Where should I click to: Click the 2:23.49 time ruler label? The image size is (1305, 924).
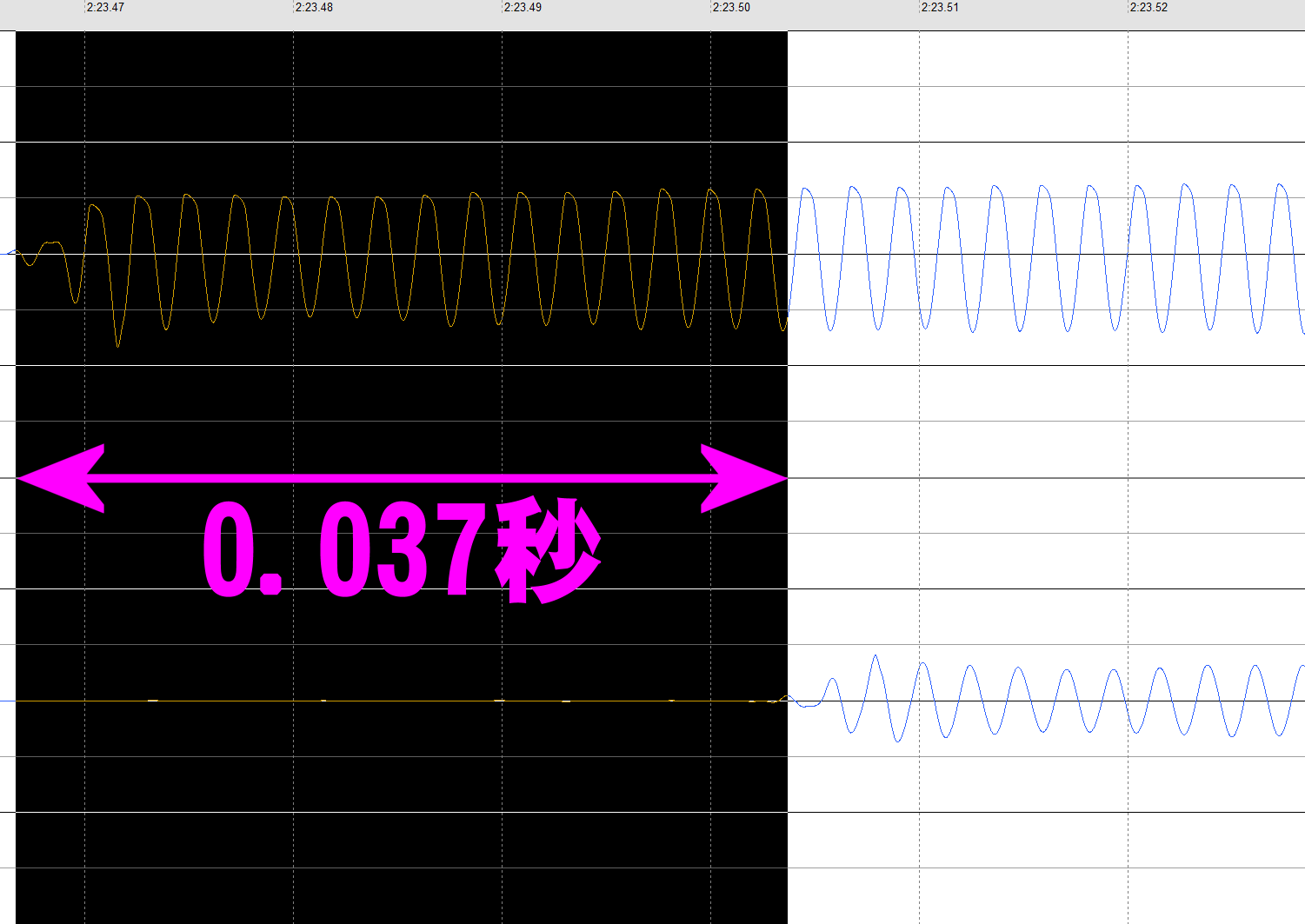[x=523, y=7]
